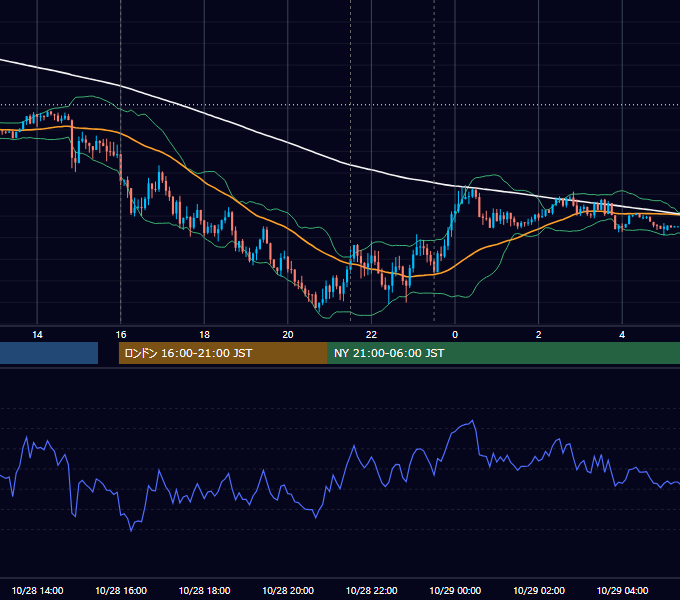
Task: Click the NY 21:00-06:00 JST session bar
Action: pyautogui.click(x=503, y=353)
